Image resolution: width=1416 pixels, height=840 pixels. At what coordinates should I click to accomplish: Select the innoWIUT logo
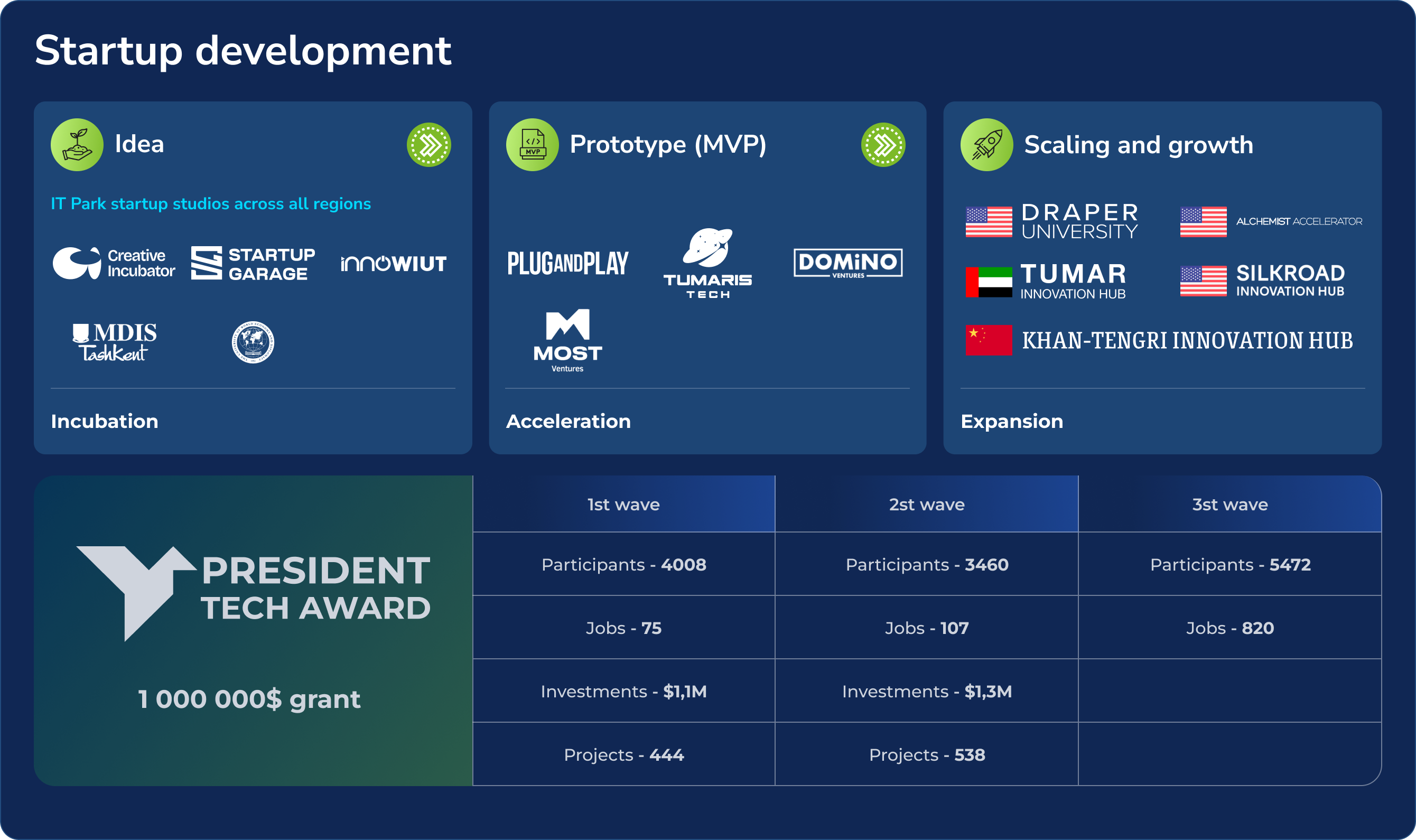pyautogui.click(x=394, y=263)
